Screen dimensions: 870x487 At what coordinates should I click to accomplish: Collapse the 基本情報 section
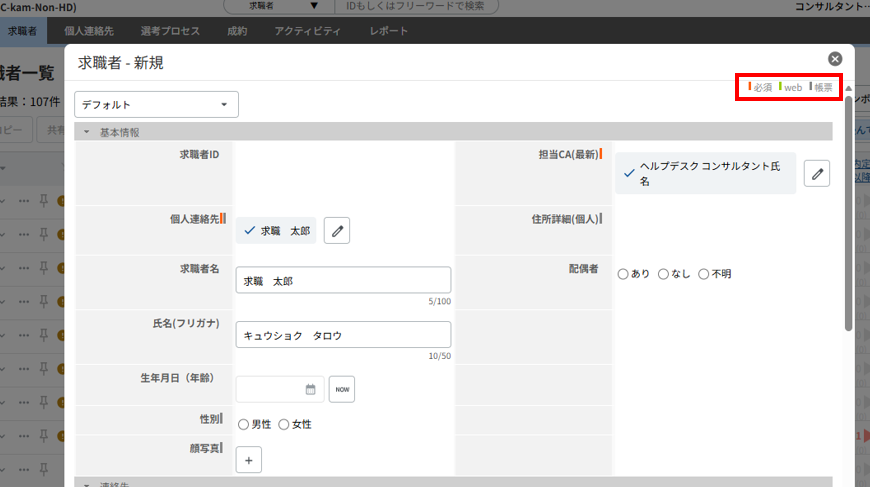(x=87, y=132)
